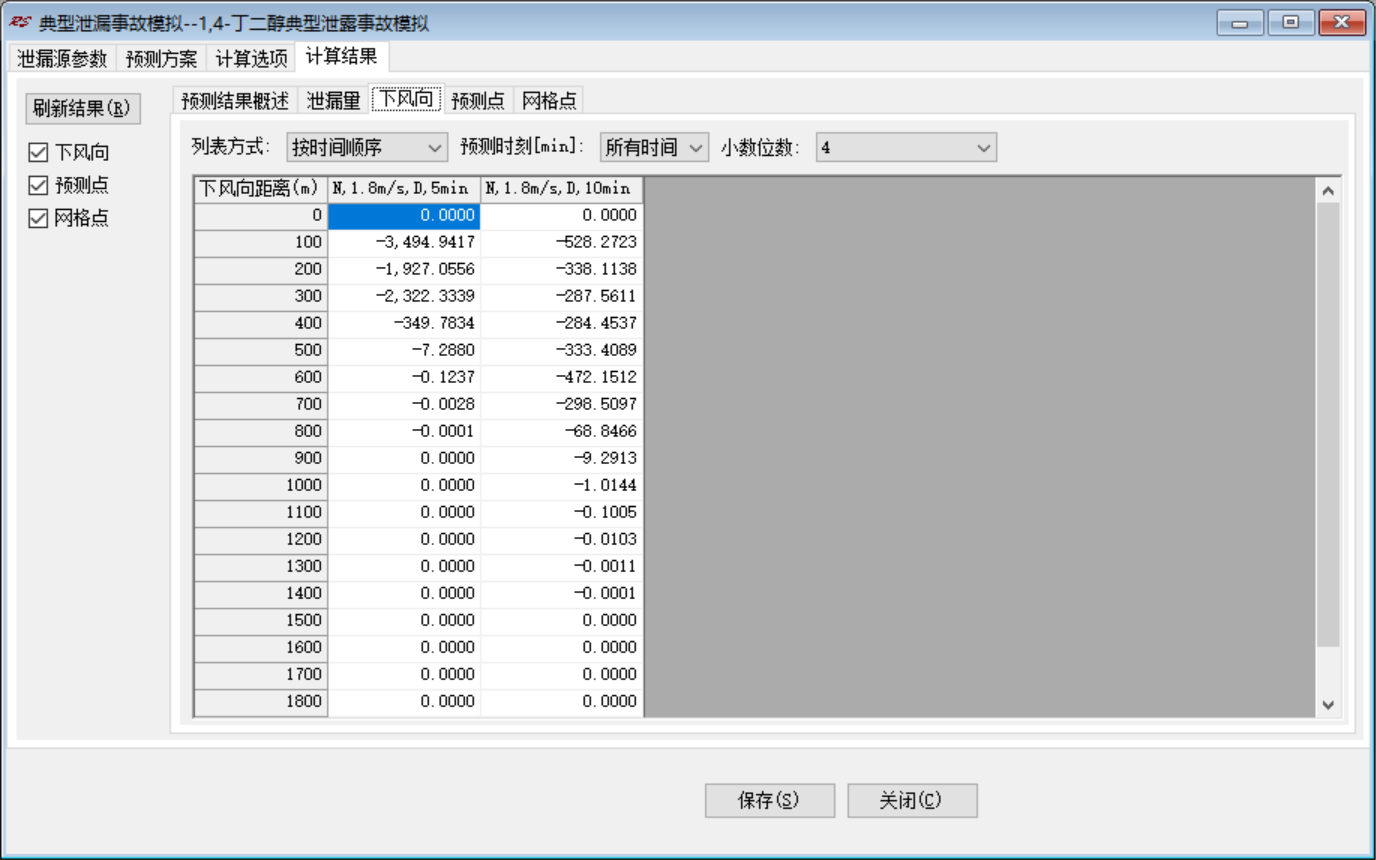Click the application icon in the title bar

pos(20,23)
